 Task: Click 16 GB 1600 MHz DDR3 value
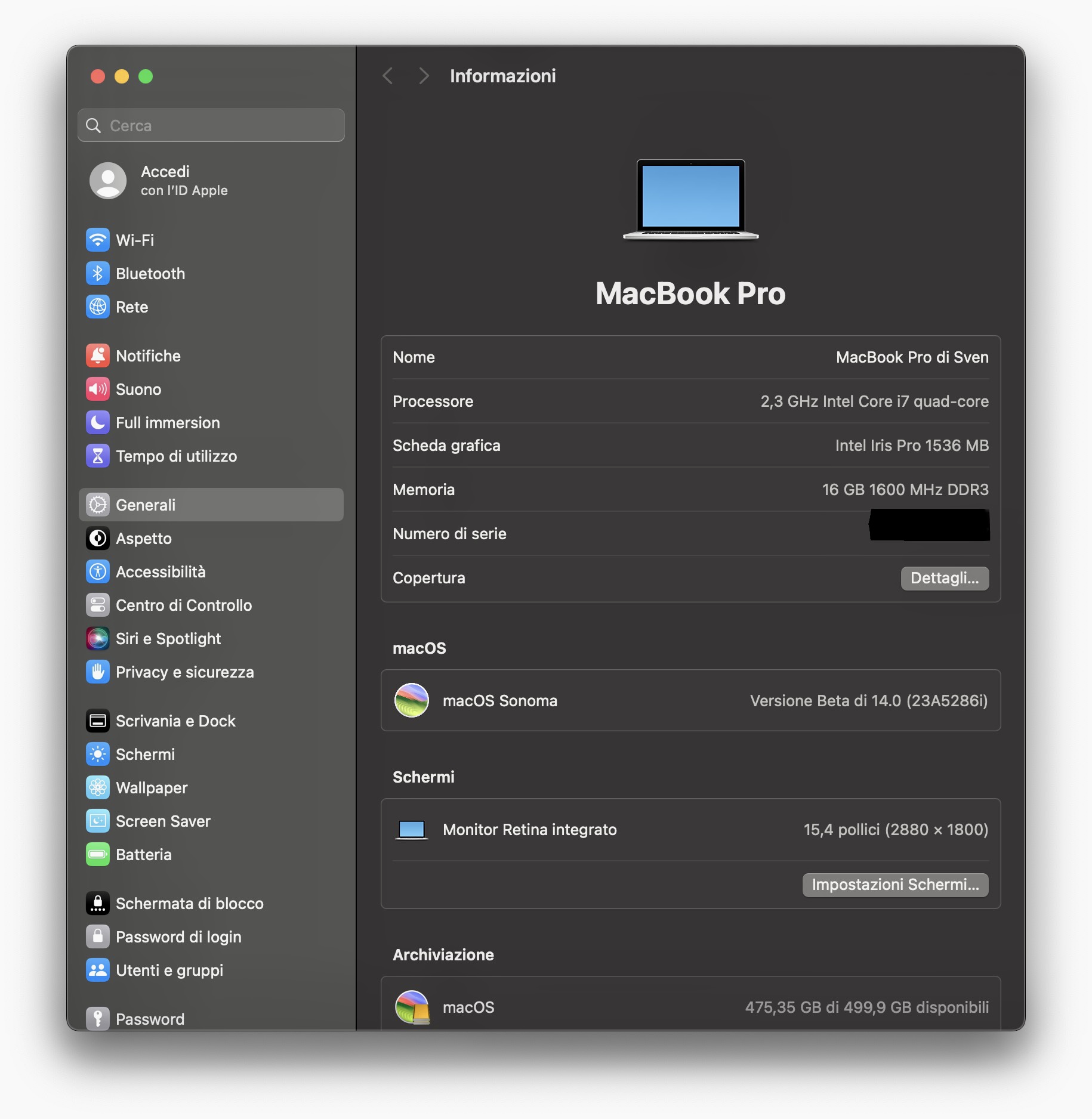[x=905, y=490]
